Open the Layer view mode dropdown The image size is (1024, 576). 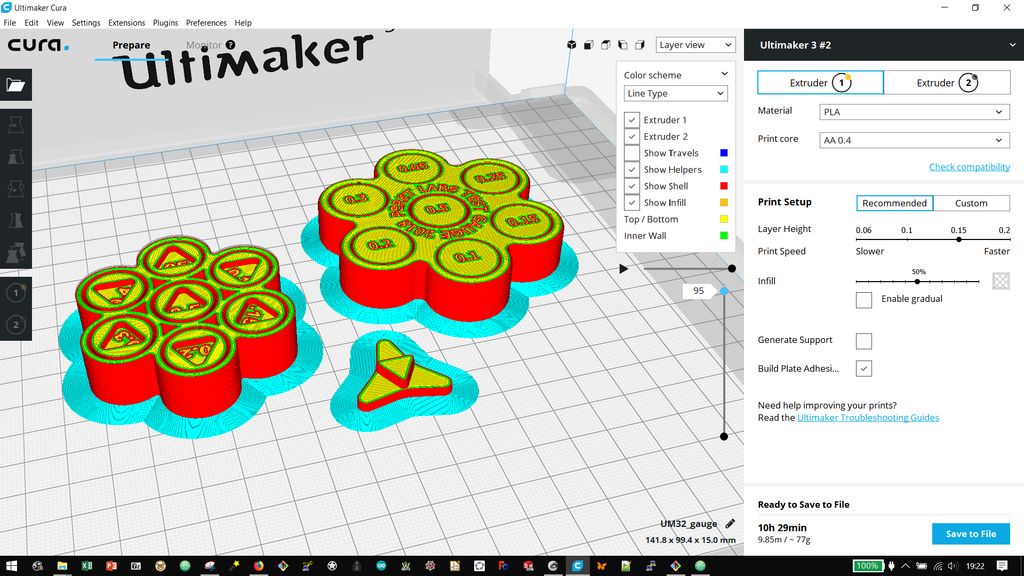click(x=695, y=45)
